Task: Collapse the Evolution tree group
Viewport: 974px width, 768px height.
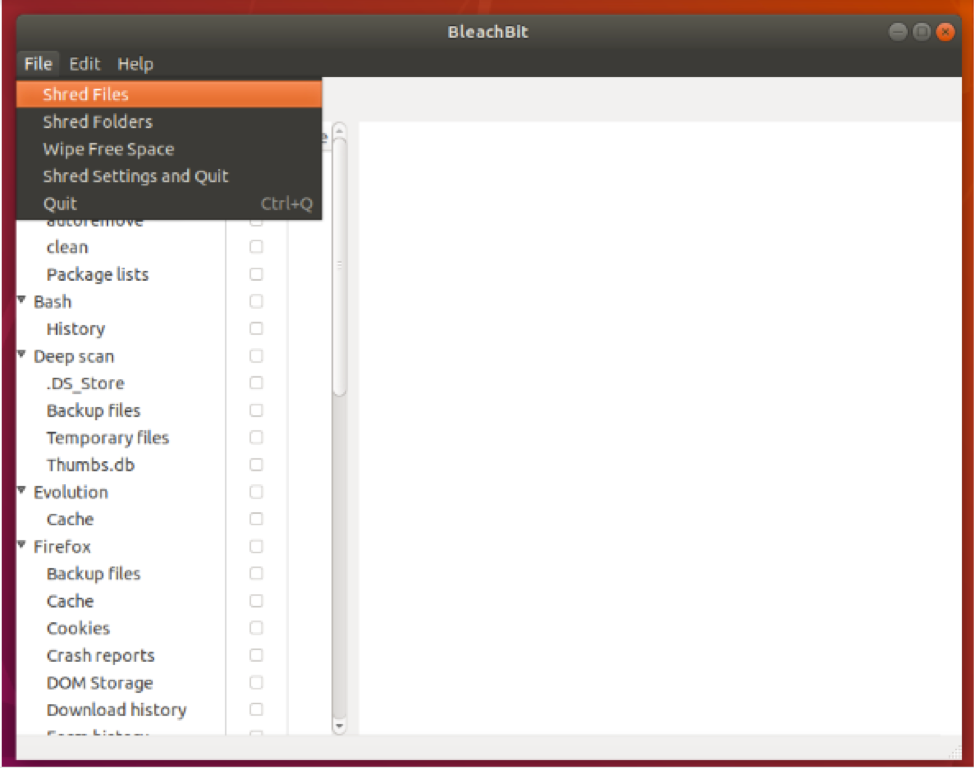Action: 22,491
